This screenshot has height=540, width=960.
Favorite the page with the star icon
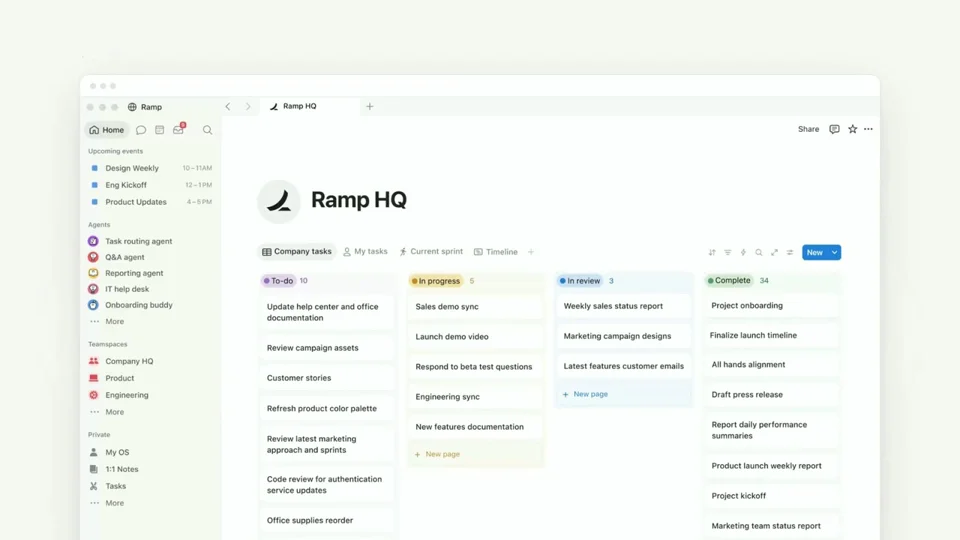coord(852,129)
